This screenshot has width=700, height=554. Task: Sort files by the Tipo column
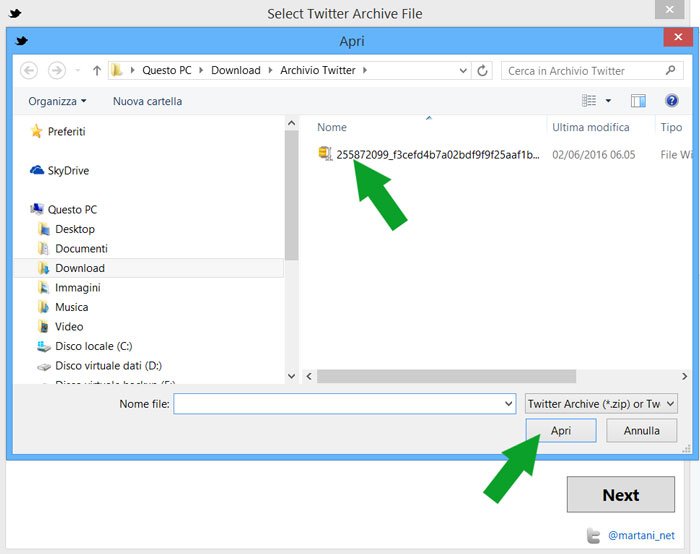pos(673,127)
